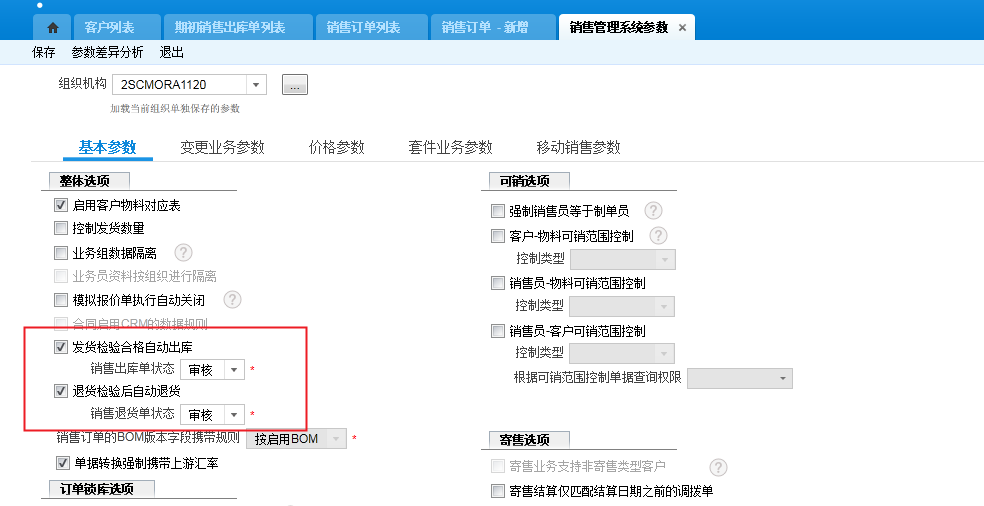Click help icon beside 客户-物料可销范围控制

click(657, 236)
